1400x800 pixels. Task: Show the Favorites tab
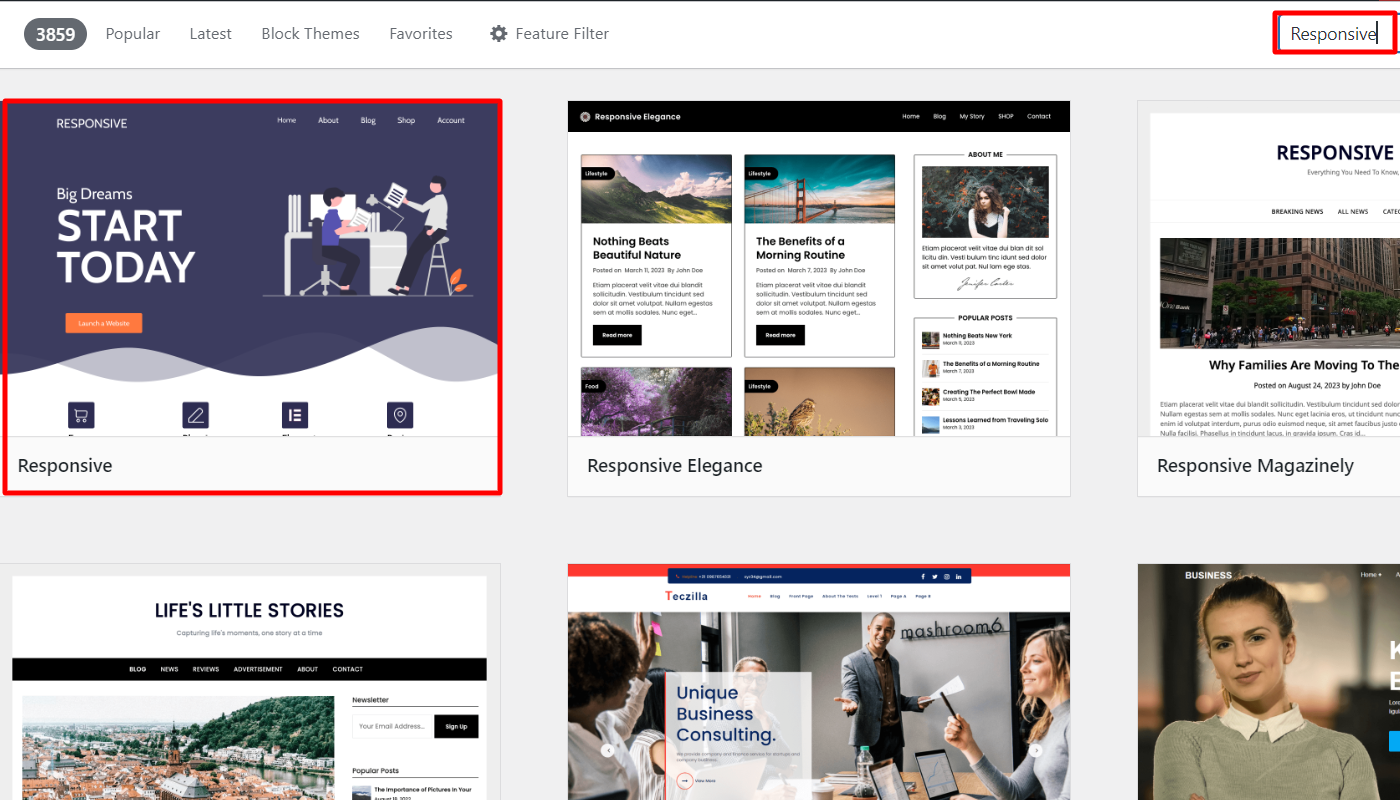click(421, 33)
